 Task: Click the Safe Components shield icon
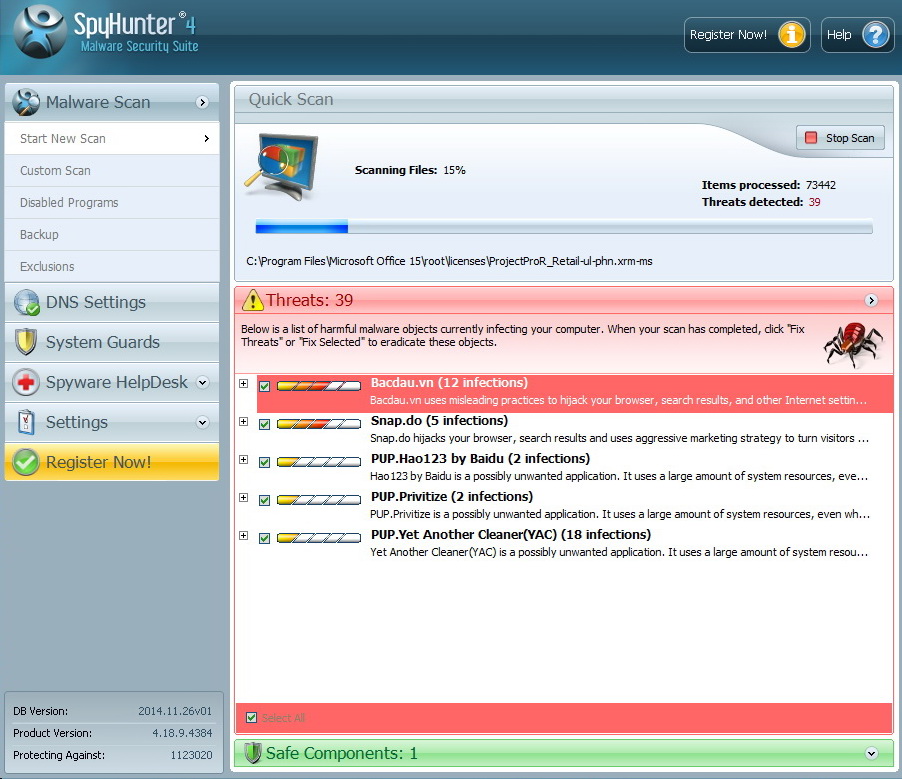point(253,753)
